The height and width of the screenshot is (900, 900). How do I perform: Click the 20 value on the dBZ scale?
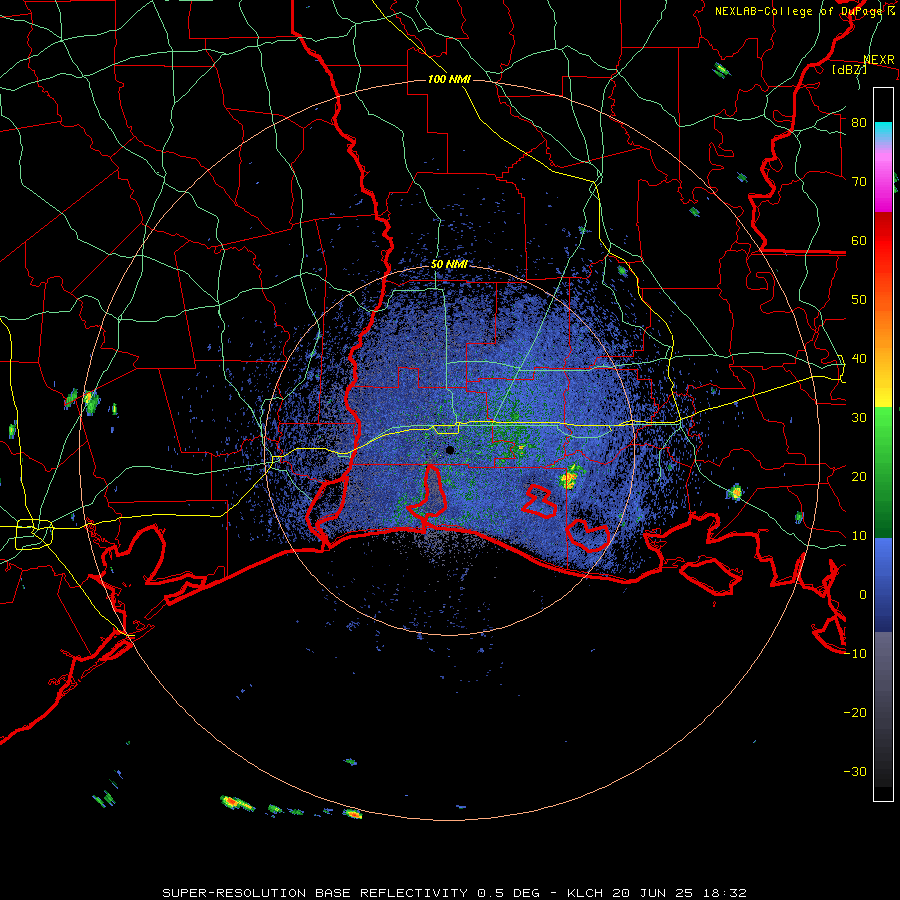tap(859, 477)
